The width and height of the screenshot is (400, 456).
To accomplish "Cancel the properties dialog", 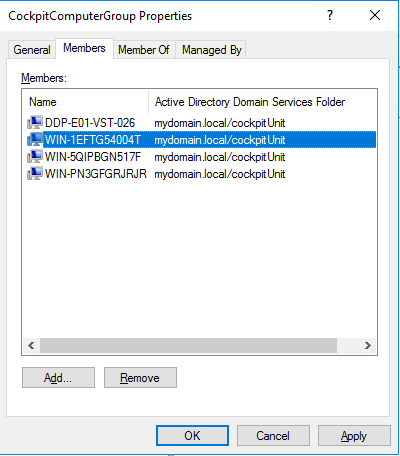I will click(273, 436).
